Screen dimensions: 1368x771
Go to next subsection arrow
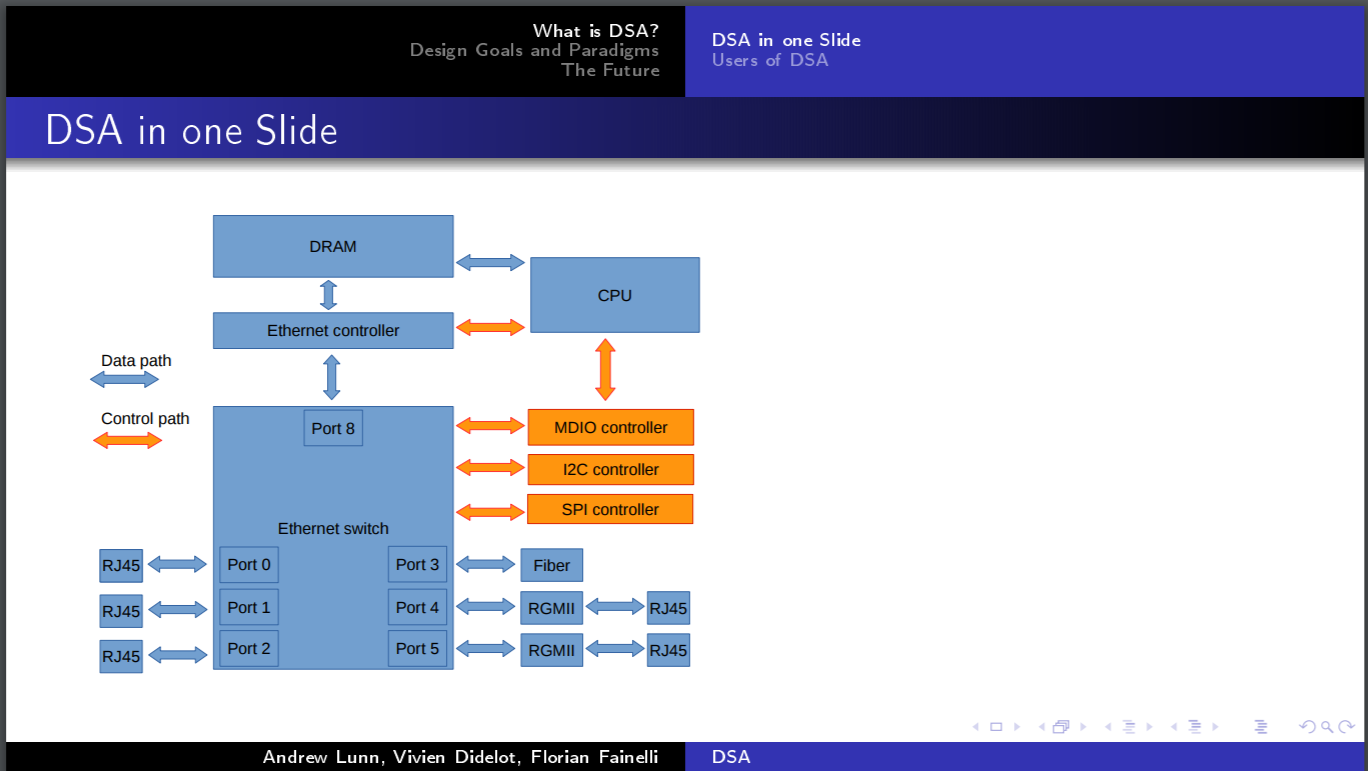[x=1149, y=727]
